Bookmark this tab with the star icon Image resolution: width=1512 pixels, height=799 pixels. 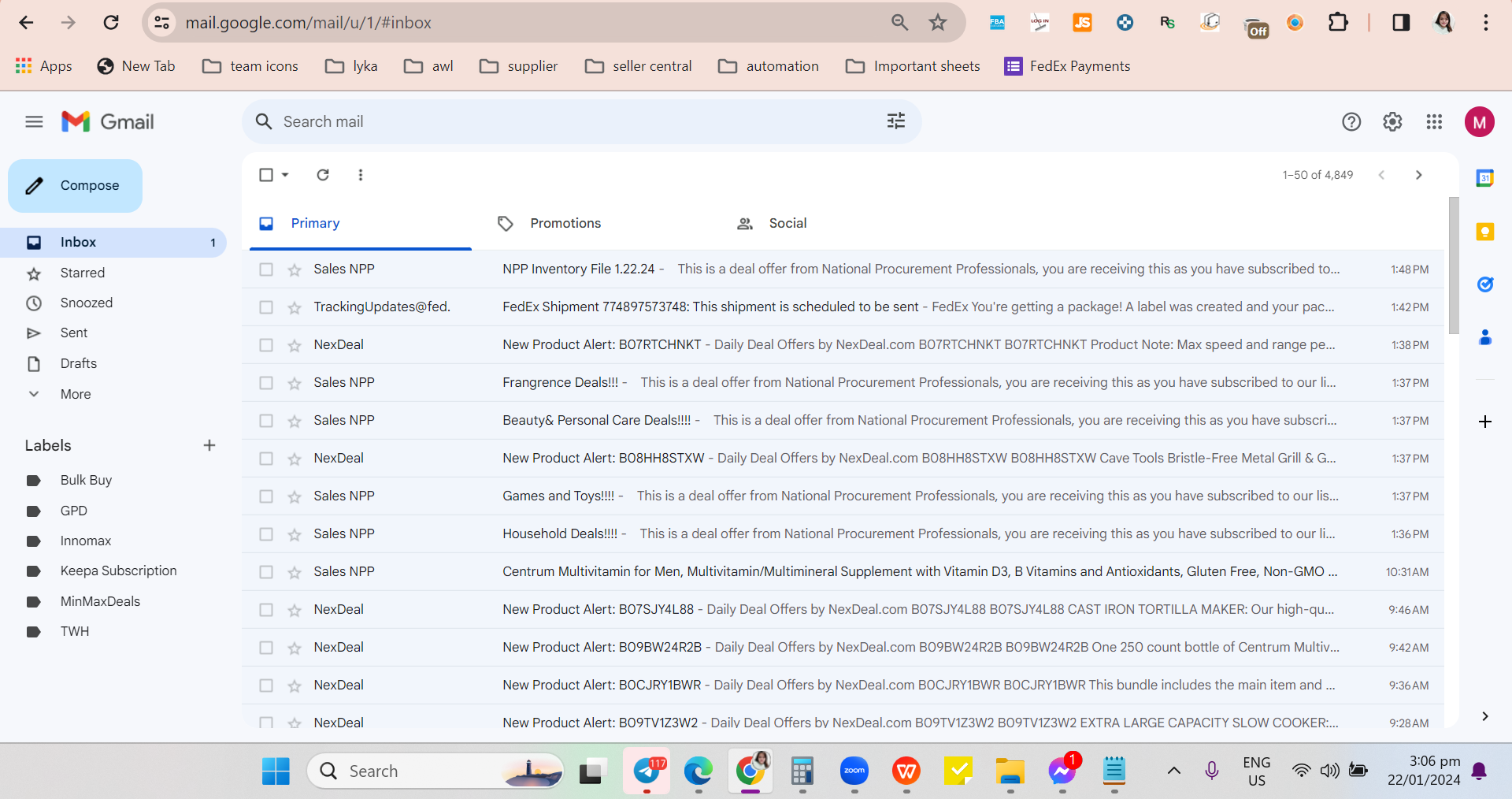click(937, 22)
